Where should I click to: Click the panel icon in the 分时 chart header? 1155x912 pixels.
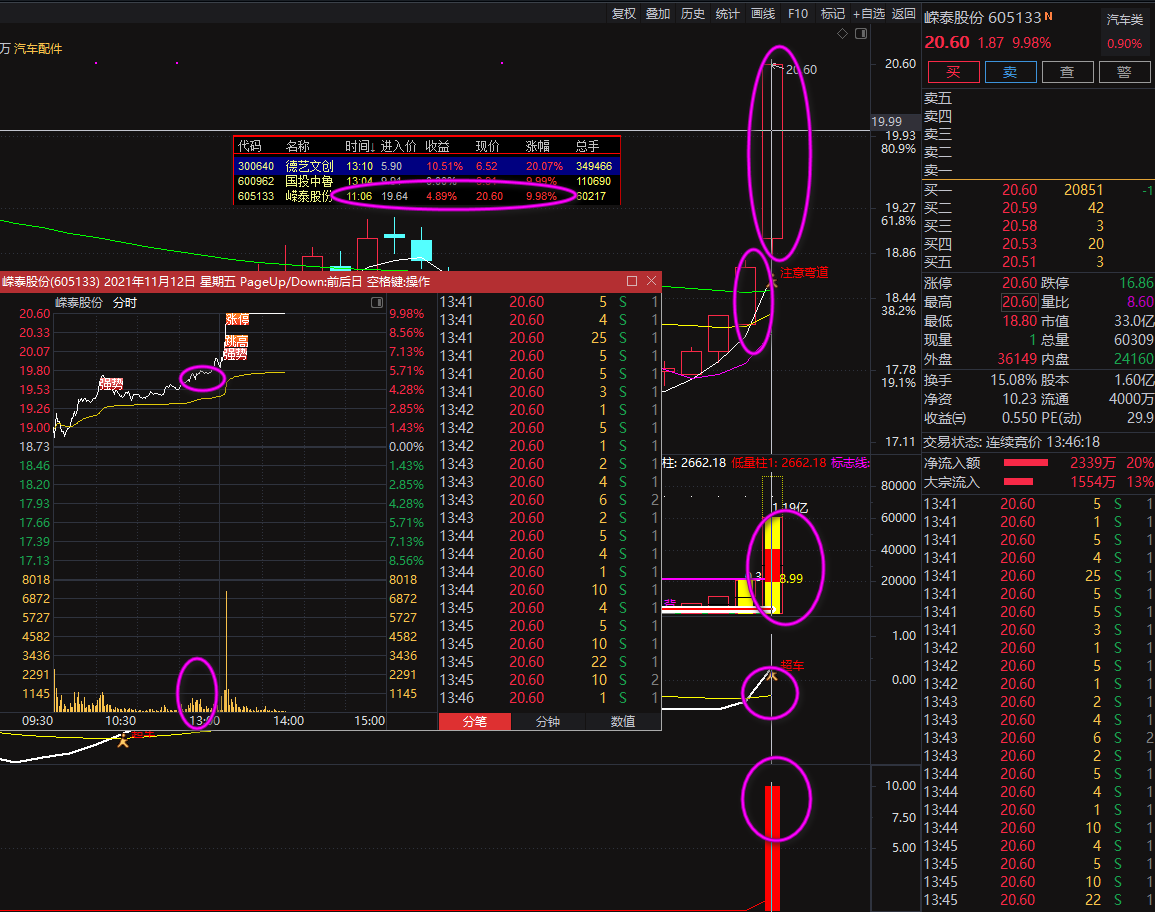376,303
